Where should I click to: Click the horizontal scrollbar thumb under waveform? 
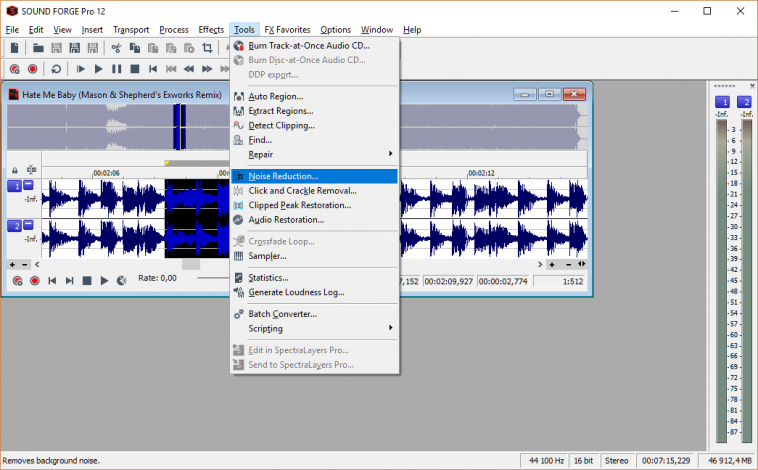pyautogui.click(x=189, y=264)
